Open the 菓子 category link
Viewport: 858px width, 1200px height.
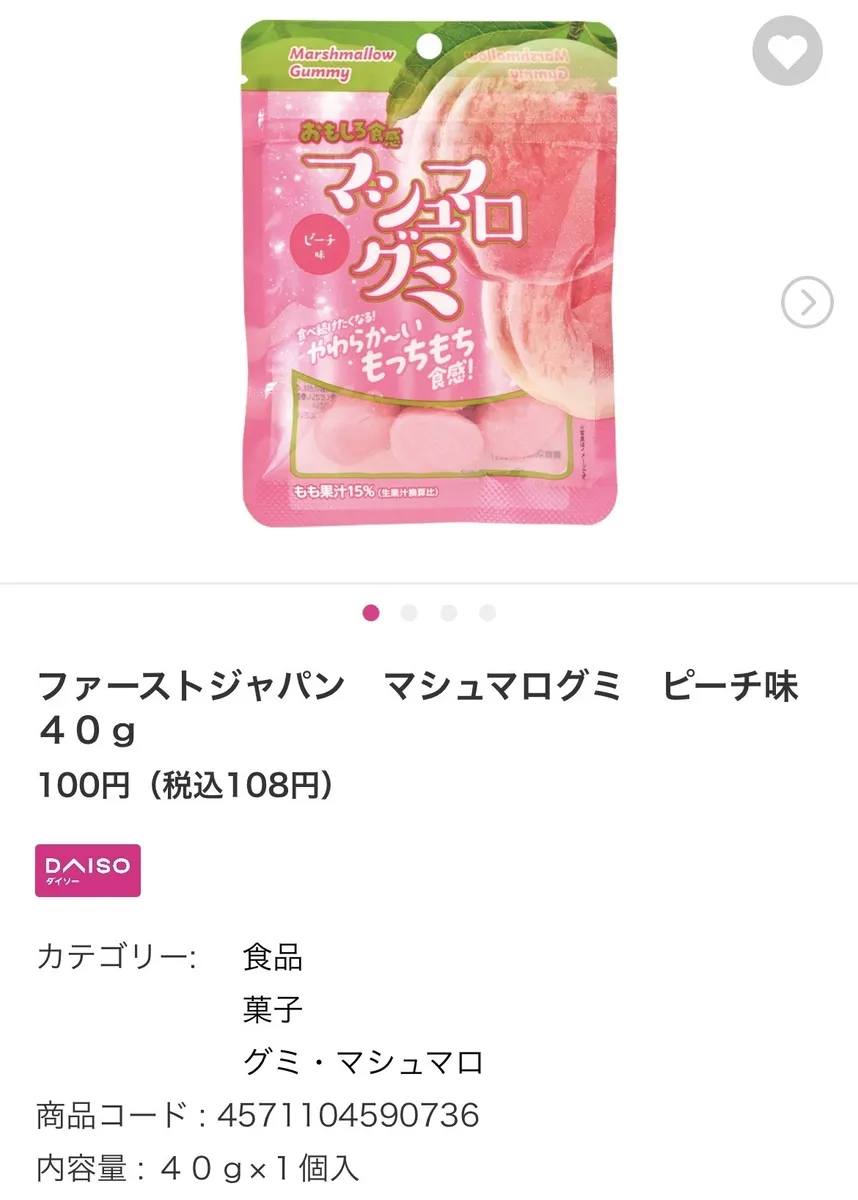point(272,1009)
